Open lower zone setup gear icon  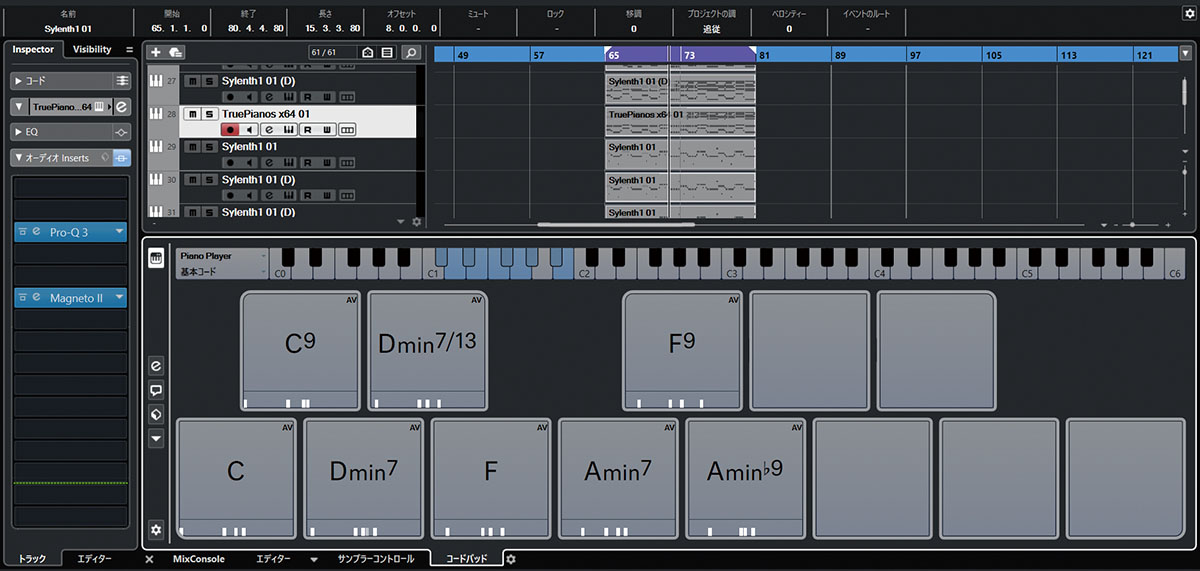point(510,559)
